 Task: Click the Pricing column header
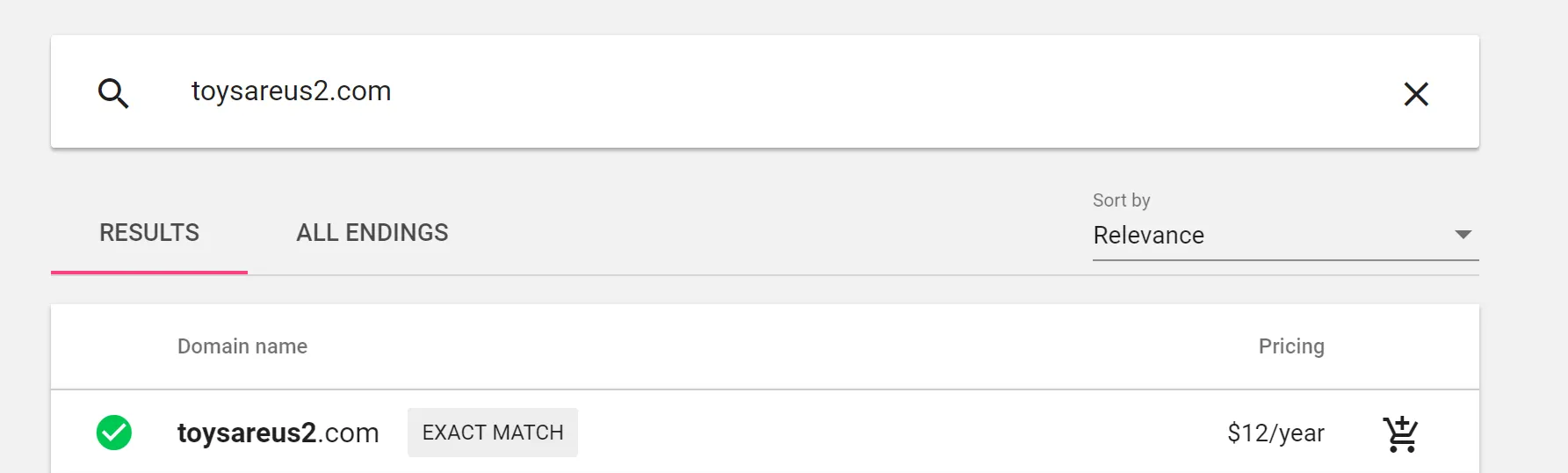point(1290,346)
